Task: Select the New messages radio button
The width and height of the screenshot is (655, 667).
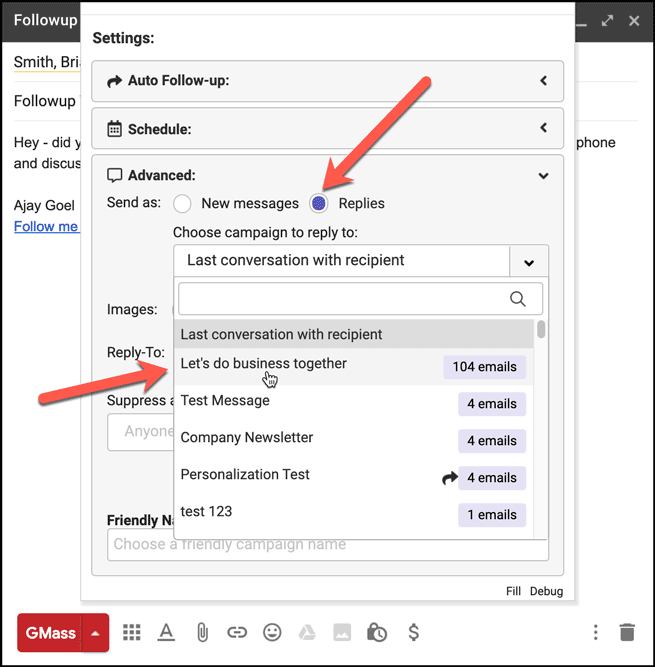Action: [x=182, y=204]
